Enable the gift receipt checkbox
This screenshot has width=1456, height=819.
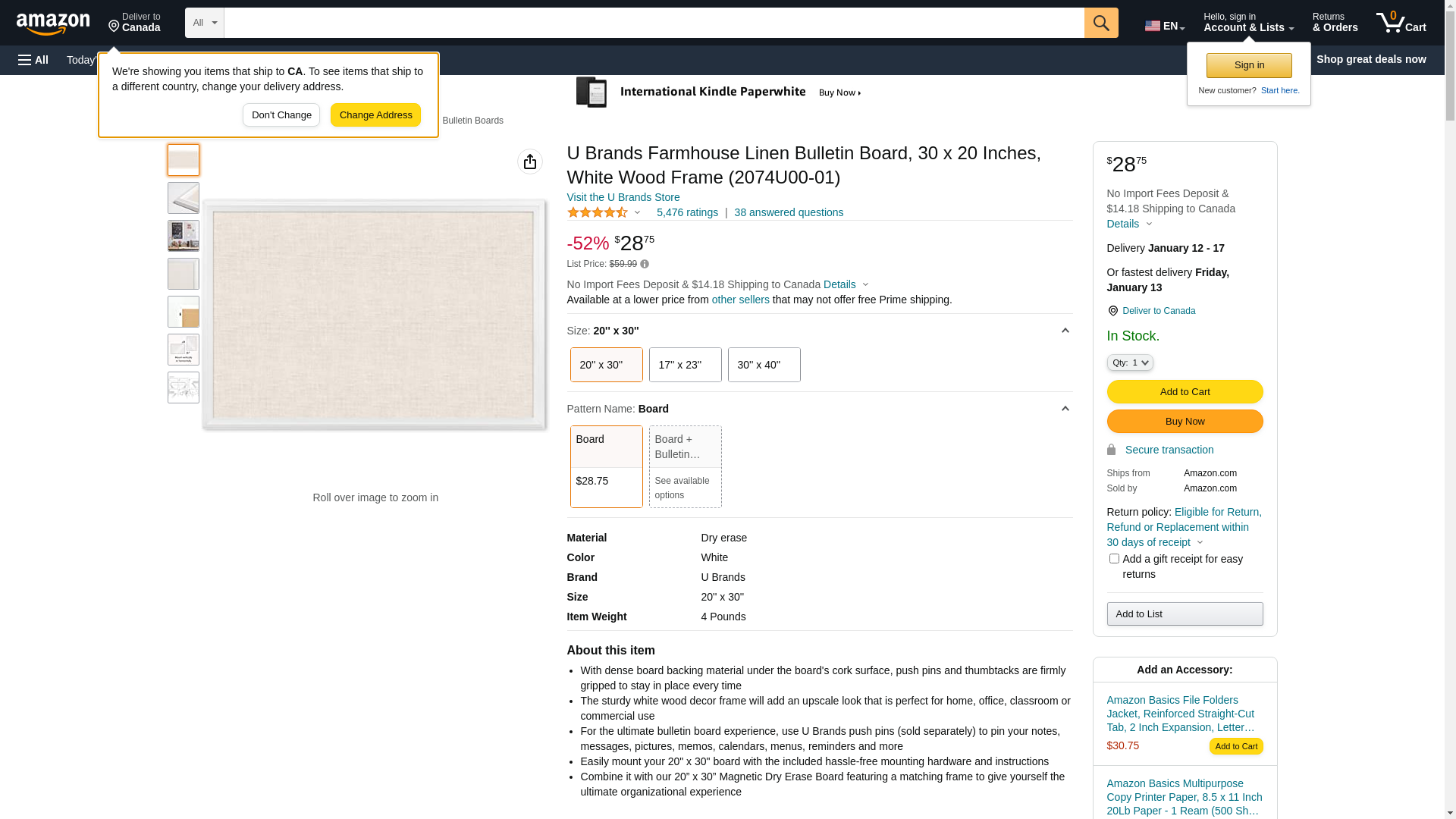[1114, 559]
